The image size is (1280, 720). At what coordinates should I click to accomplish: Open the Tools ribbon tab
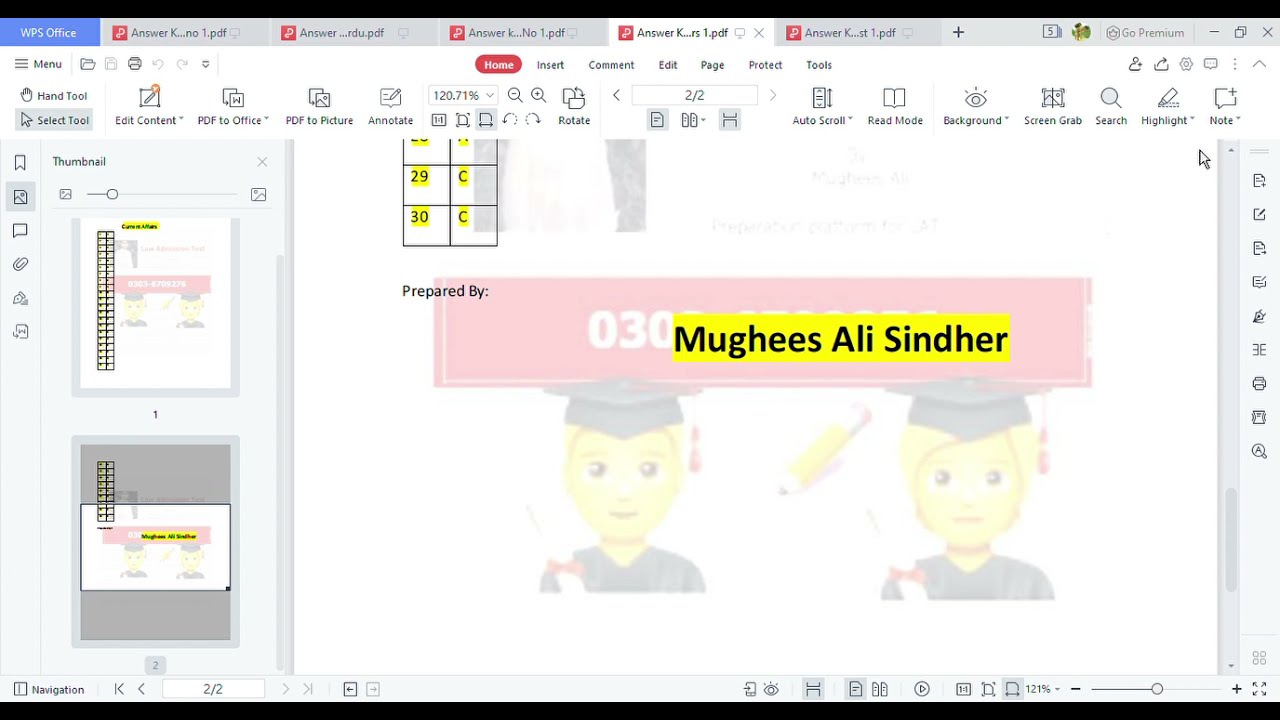(x=819, y=64)
